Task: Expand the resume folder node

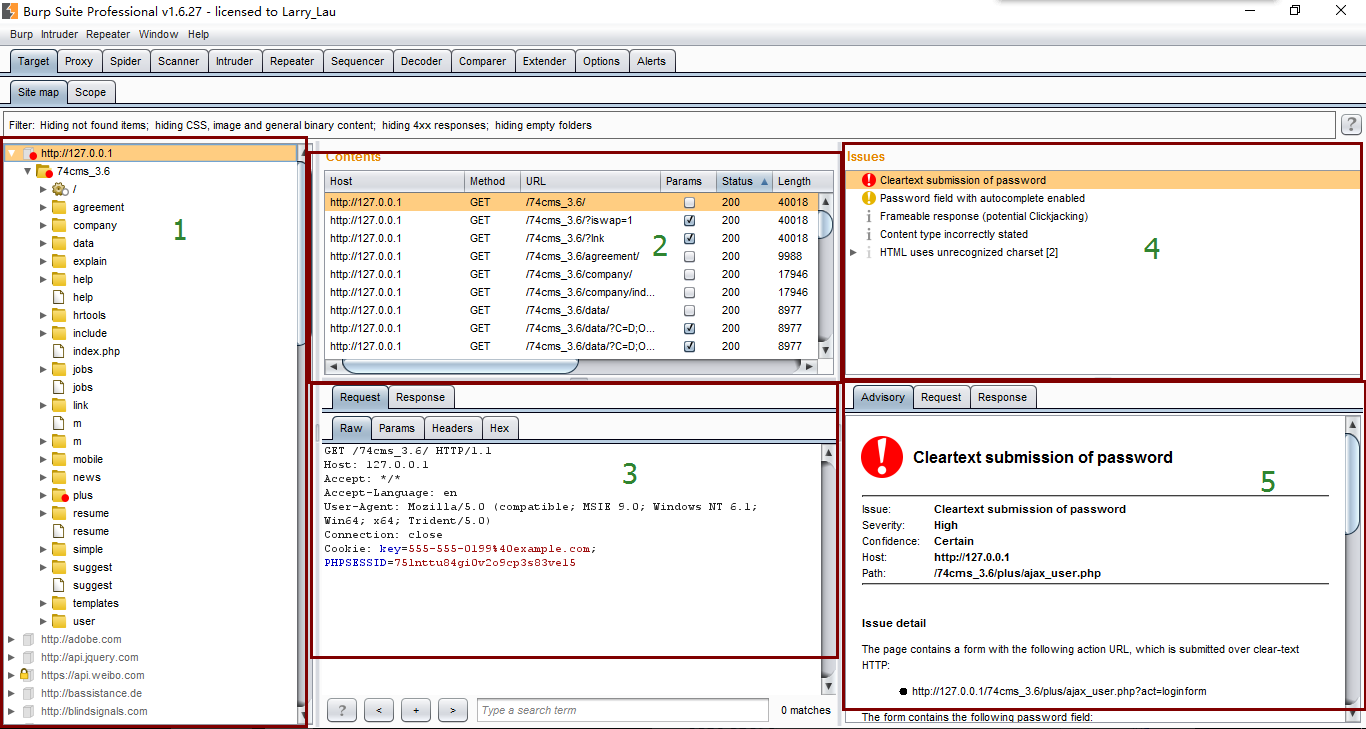Action: pos(43,513)
